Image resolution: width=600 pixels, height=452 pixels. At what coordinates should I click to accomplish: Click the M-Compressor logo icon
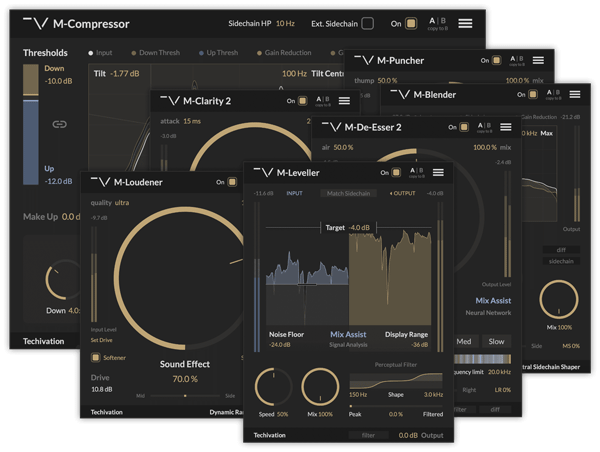(36, 23)
